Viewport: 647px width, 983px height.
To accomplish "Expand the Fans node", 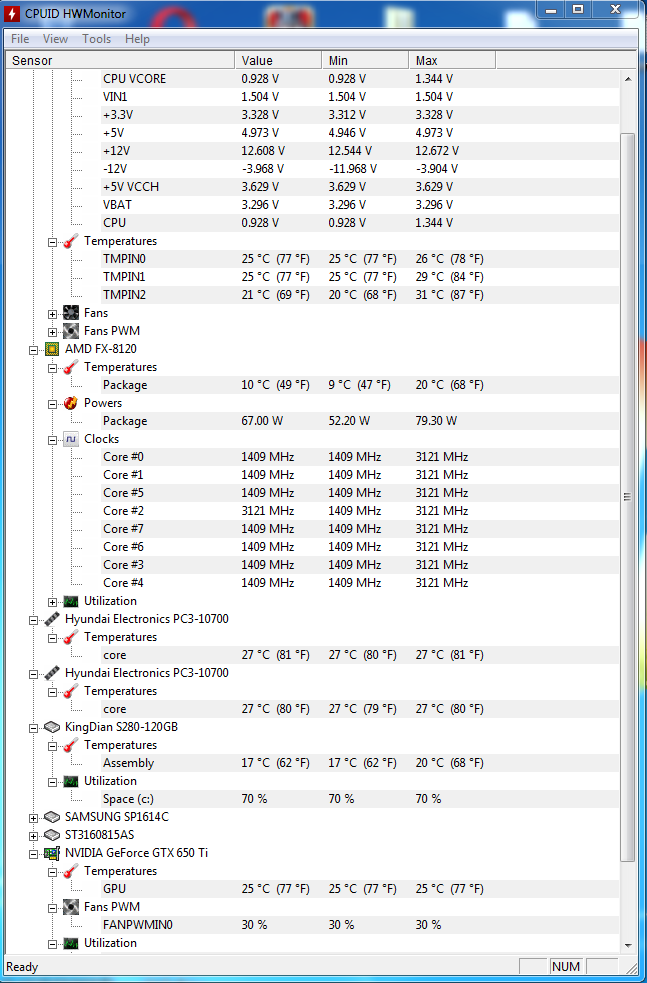I will coord(53,313).
